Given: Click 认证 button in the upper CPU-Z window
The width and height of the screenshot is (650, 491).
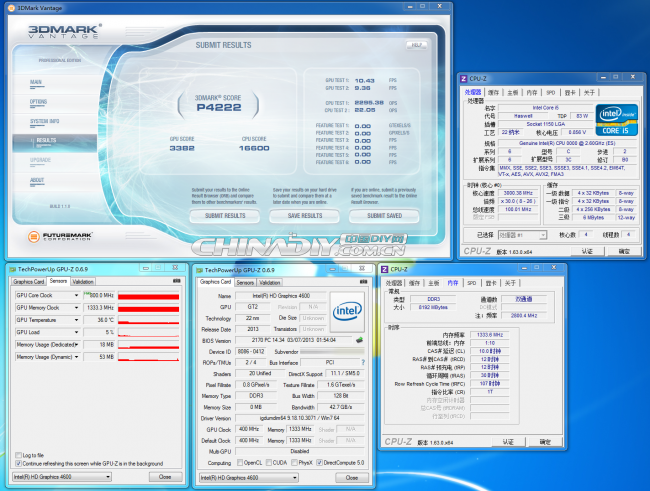Looking at the screenshot, I should [587, 251].
